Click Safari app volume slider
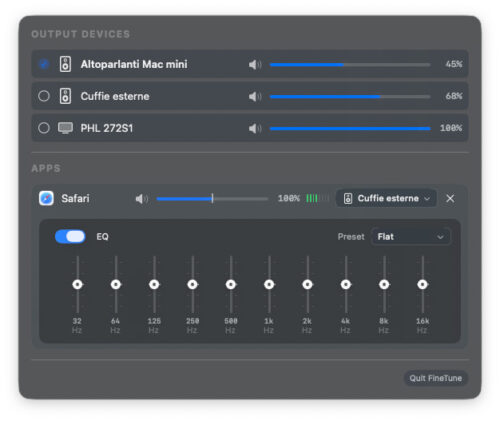500x421 pixels. point(212,199)
